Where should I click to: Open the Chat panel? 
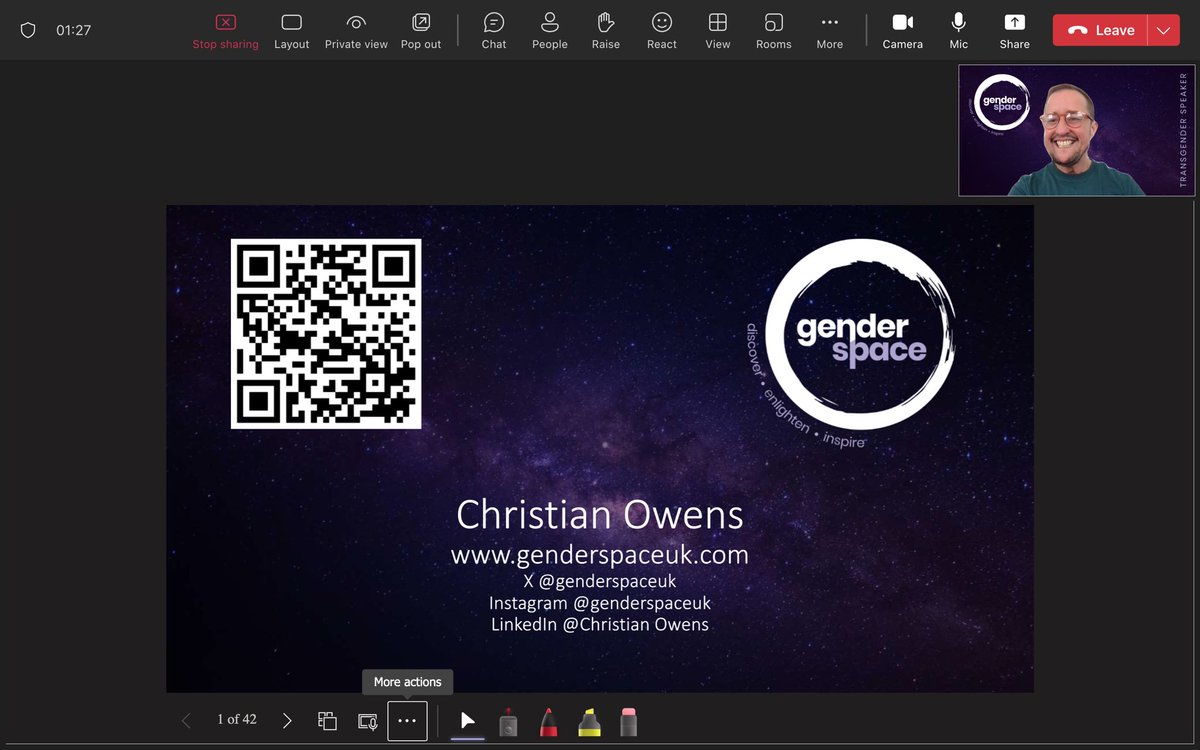tap(494, 31)
